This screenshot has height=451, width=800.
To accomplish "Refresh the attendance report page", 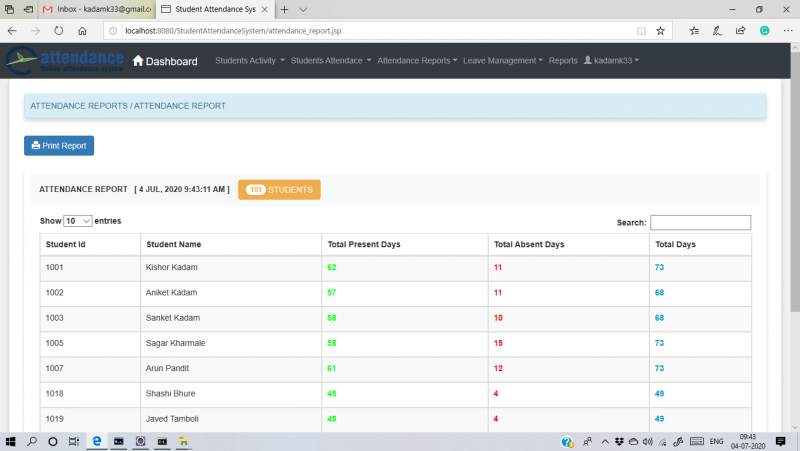I will point(59,31).
